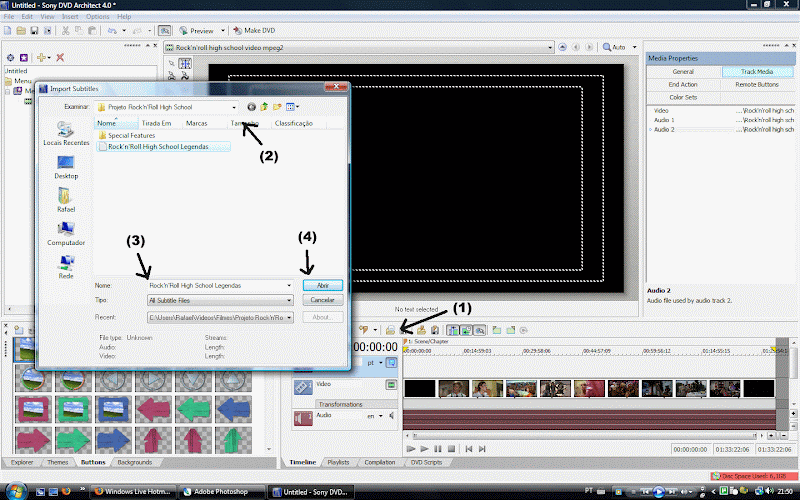Open the DVD Scripts tab
The image size is (800, 500).
[426, 462]
